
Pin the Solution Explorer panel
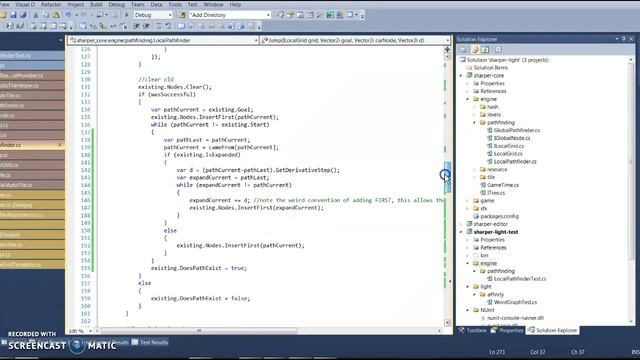tap(624, 39)
